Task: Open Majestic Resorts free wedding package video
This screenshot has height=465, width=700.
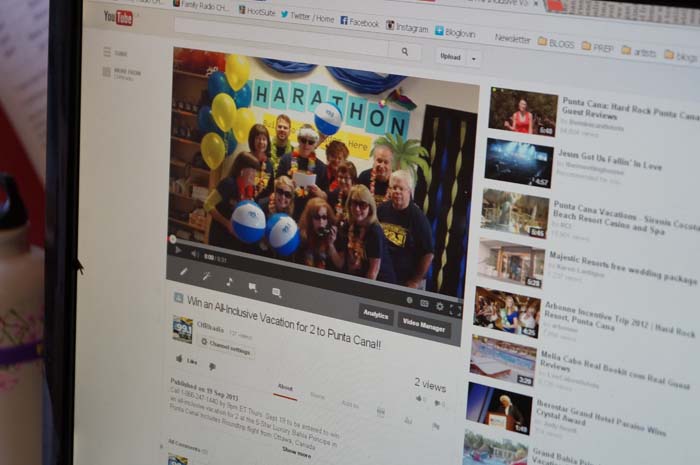Action: 623,267
